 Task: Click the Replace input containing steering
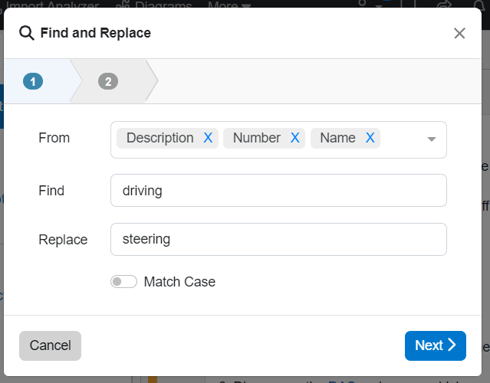coord(278,239)
